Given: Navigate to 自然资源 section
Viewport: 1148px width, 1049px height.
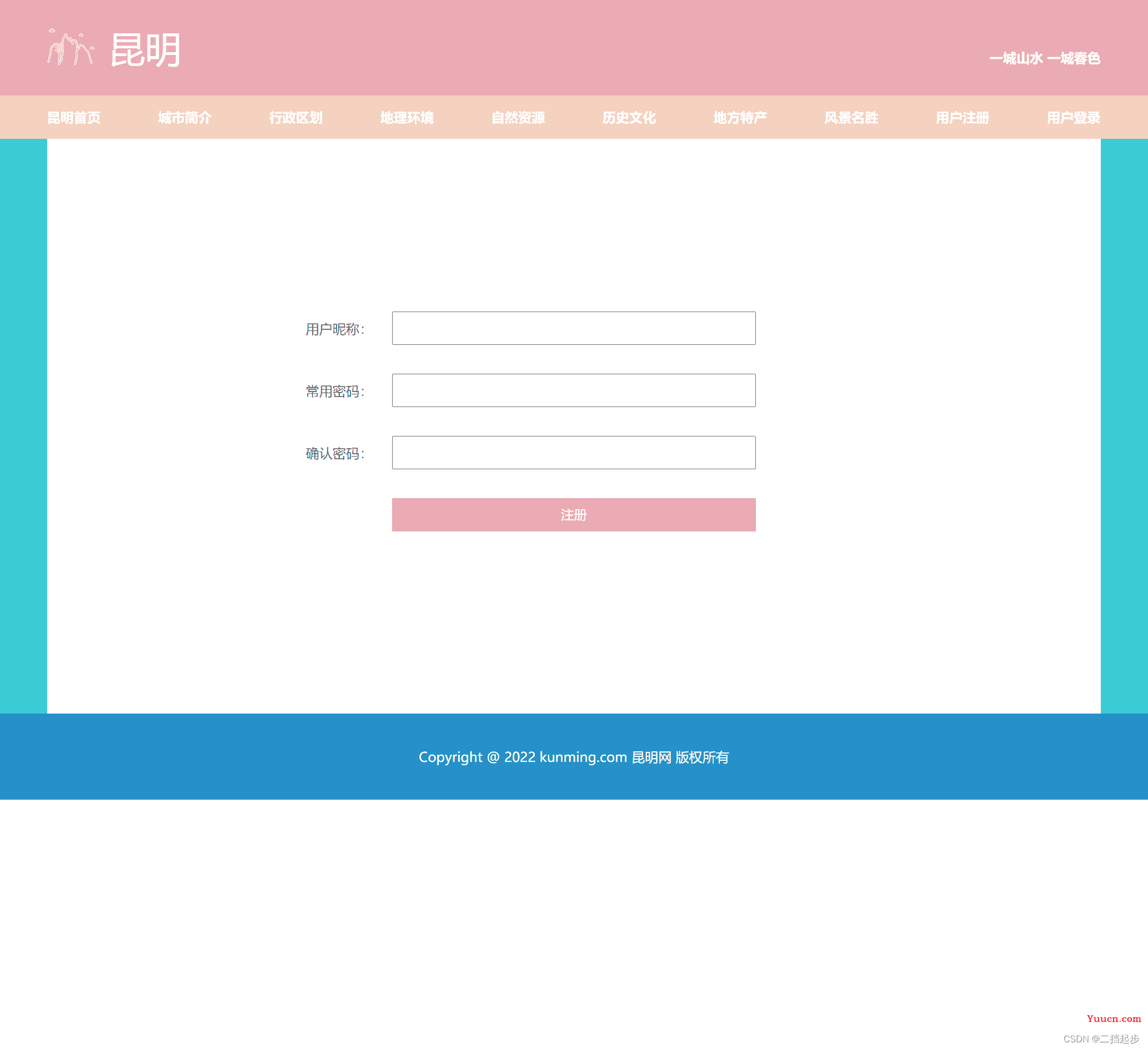Looking at the screenshot, I should click(518, 117).
